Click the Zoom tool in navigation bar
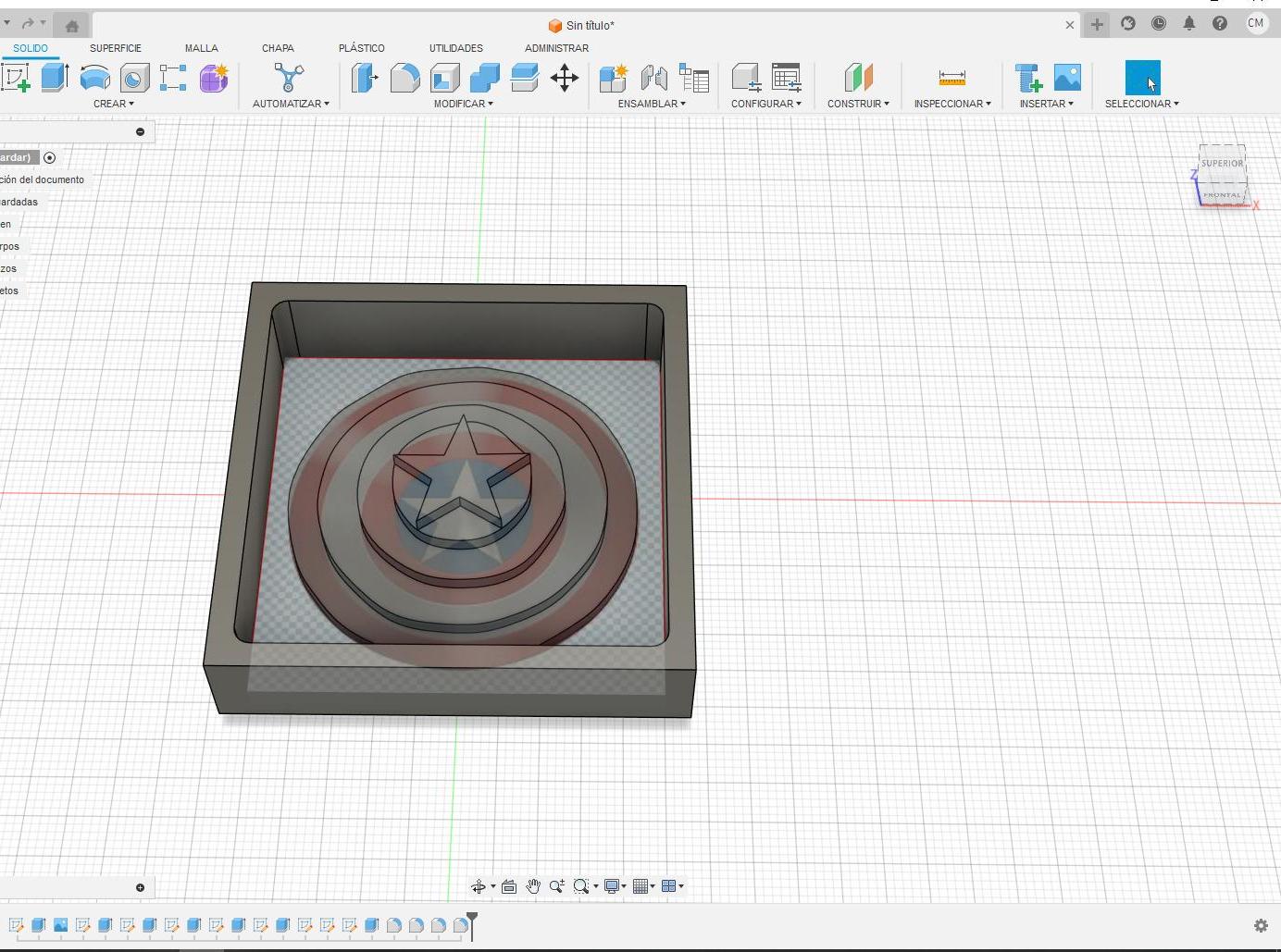 click(556, 886)
